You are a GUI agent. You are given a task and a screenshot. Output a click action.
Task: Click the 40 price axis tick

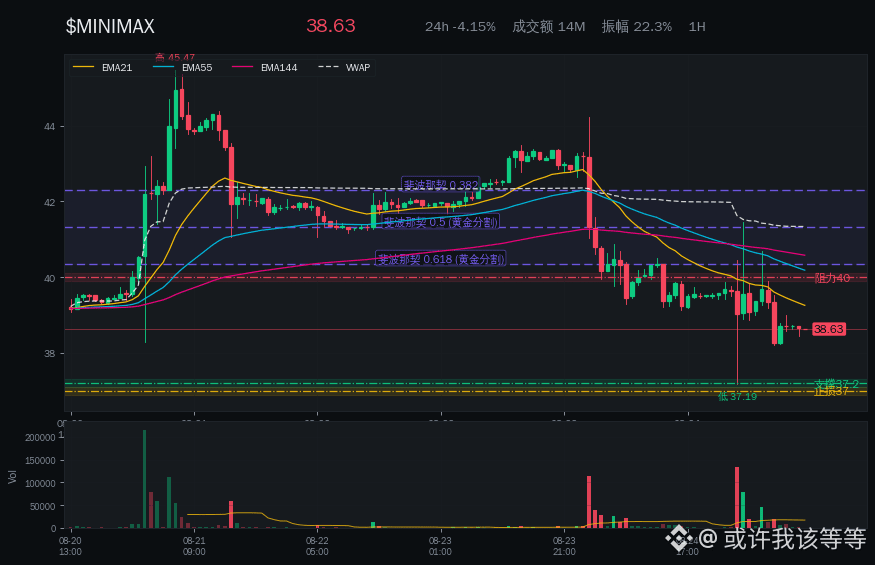[50, 278]
